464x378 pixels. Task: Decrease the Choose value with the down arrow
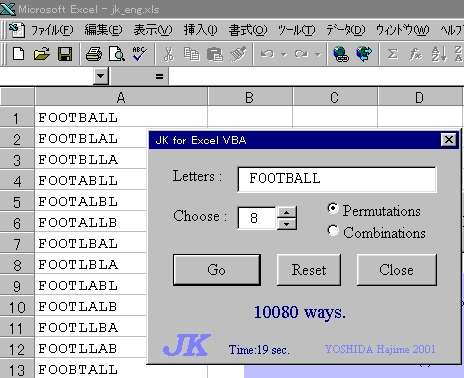[287, 224]
